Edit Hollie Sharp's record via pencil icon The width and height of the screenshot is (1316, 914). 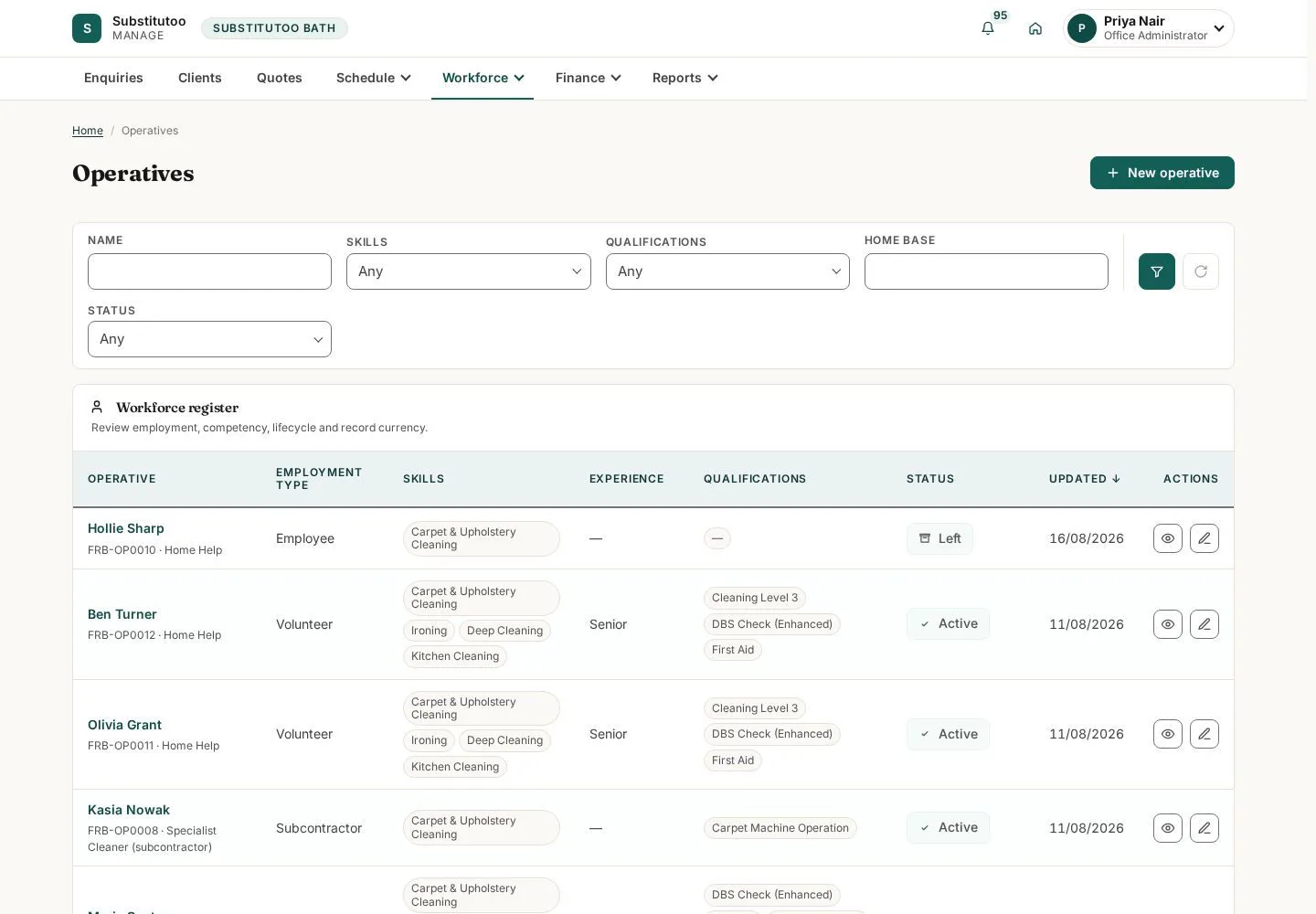pos(1205,538)
